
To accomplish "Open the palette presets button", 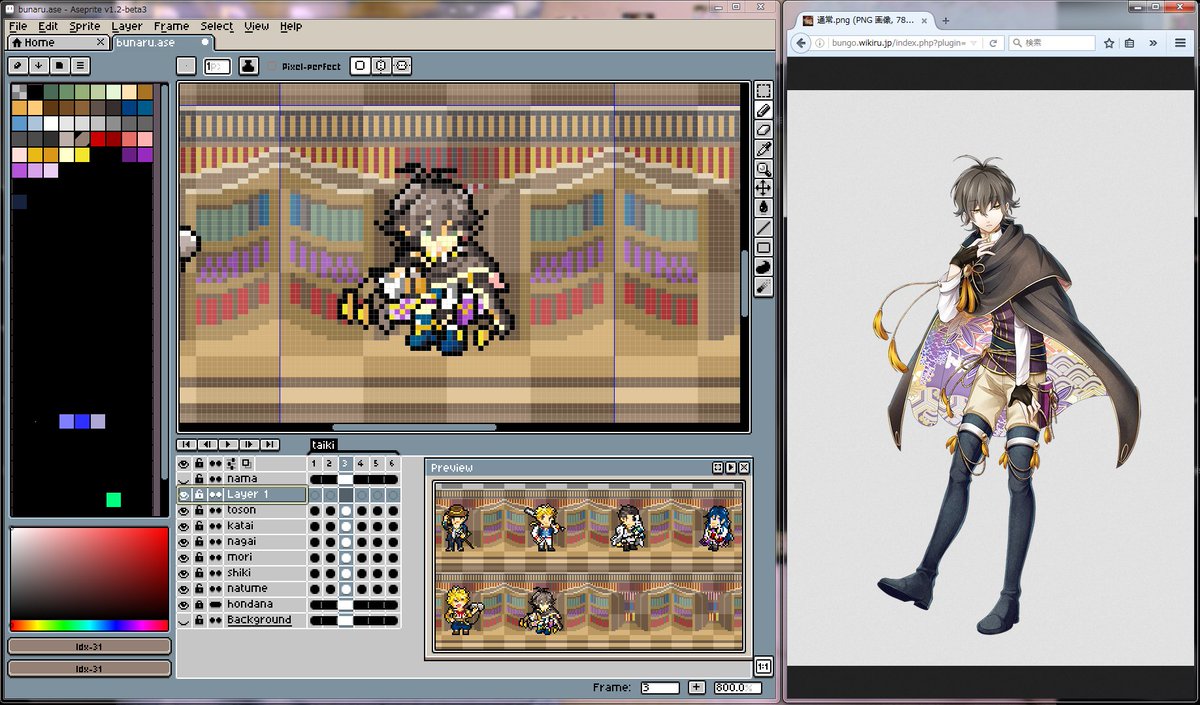I will pos(59,66).
